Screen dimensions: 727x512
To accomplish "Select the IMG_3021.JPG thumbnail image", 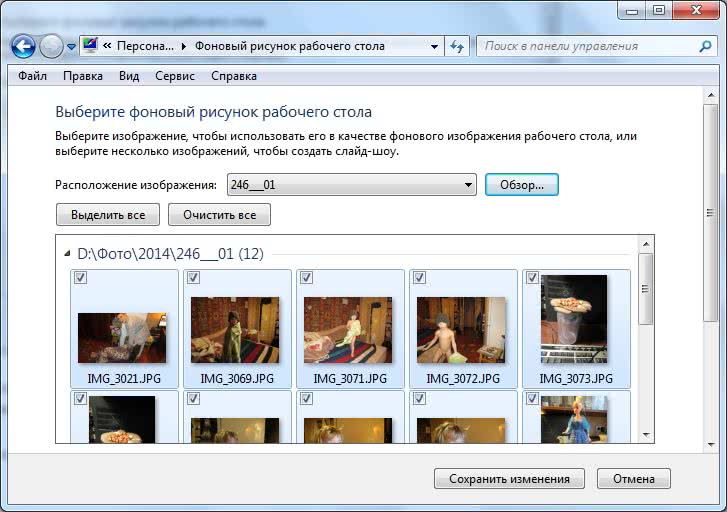I will click(122, 338).
